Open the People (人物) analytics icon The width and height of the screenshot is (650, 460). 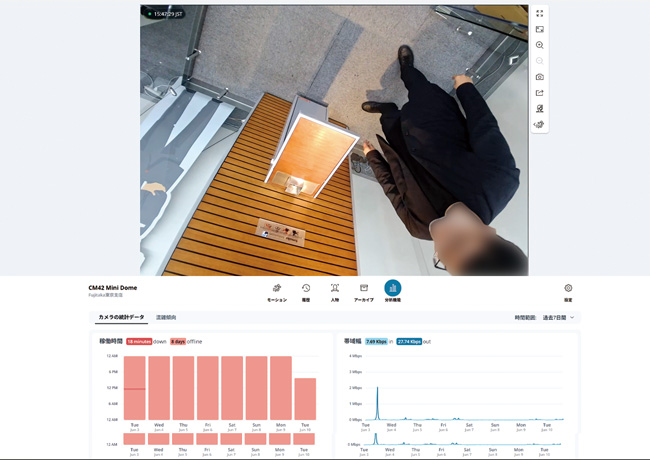tap(335, 291)
